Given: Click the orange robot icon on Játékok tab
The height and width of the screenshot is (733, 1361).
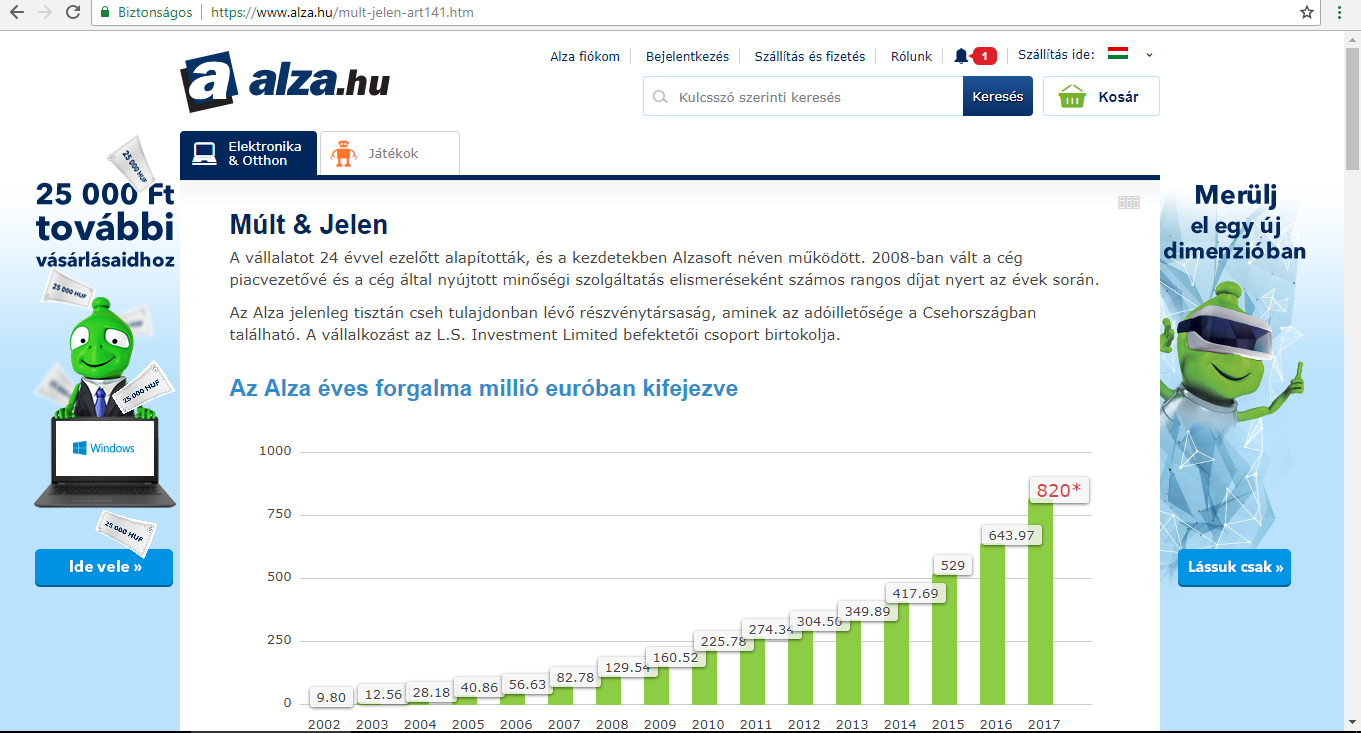Looking at the screenshot, I should click(343, 153).
